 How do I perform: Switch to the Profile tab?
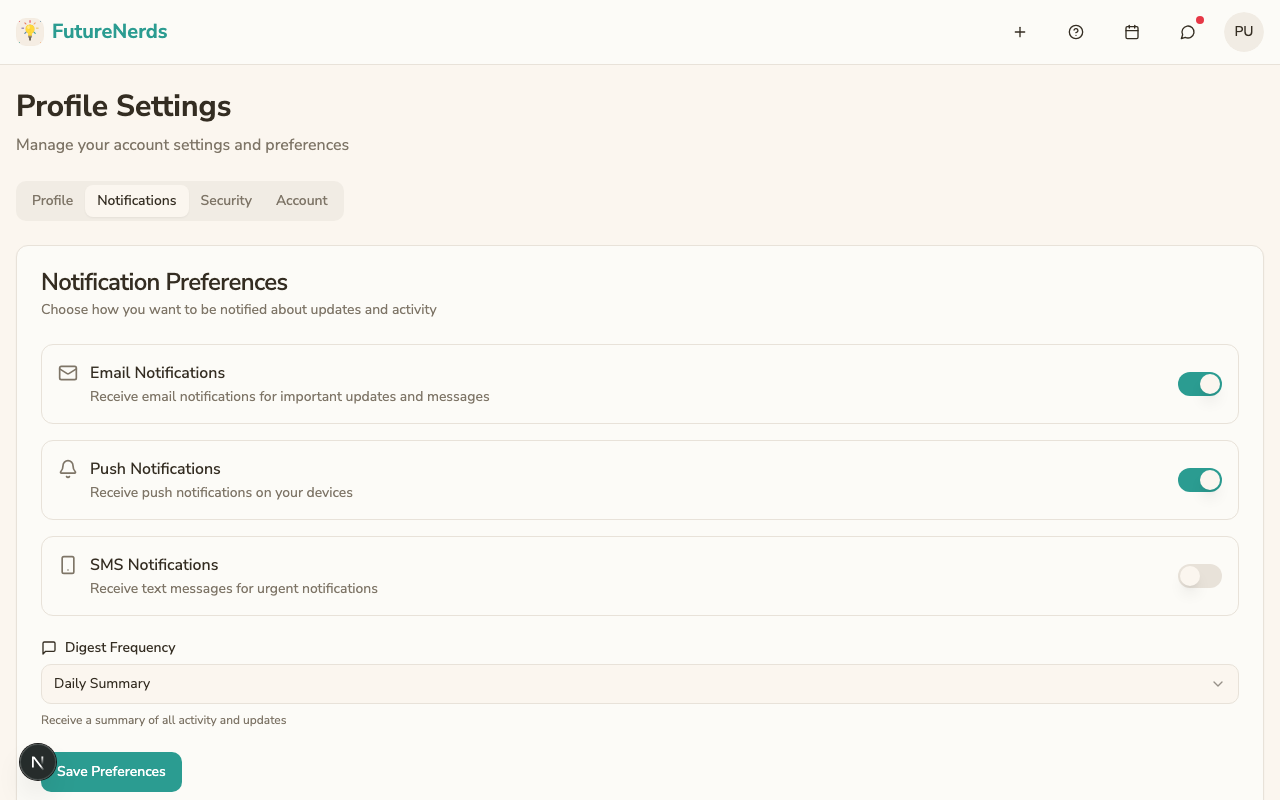52,200
